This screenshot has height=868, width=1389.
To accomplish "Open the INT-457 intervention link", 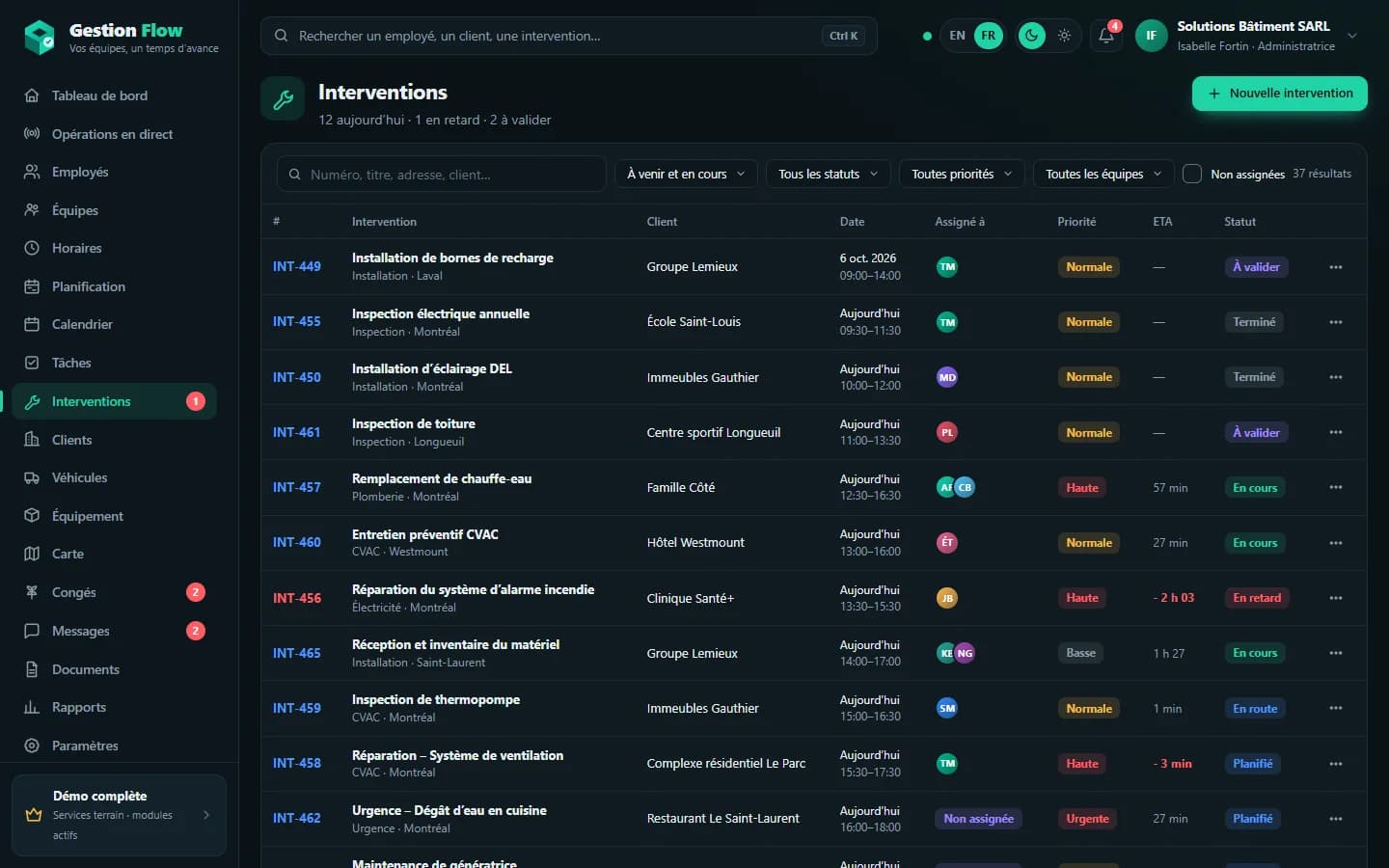I will point(296,487).
